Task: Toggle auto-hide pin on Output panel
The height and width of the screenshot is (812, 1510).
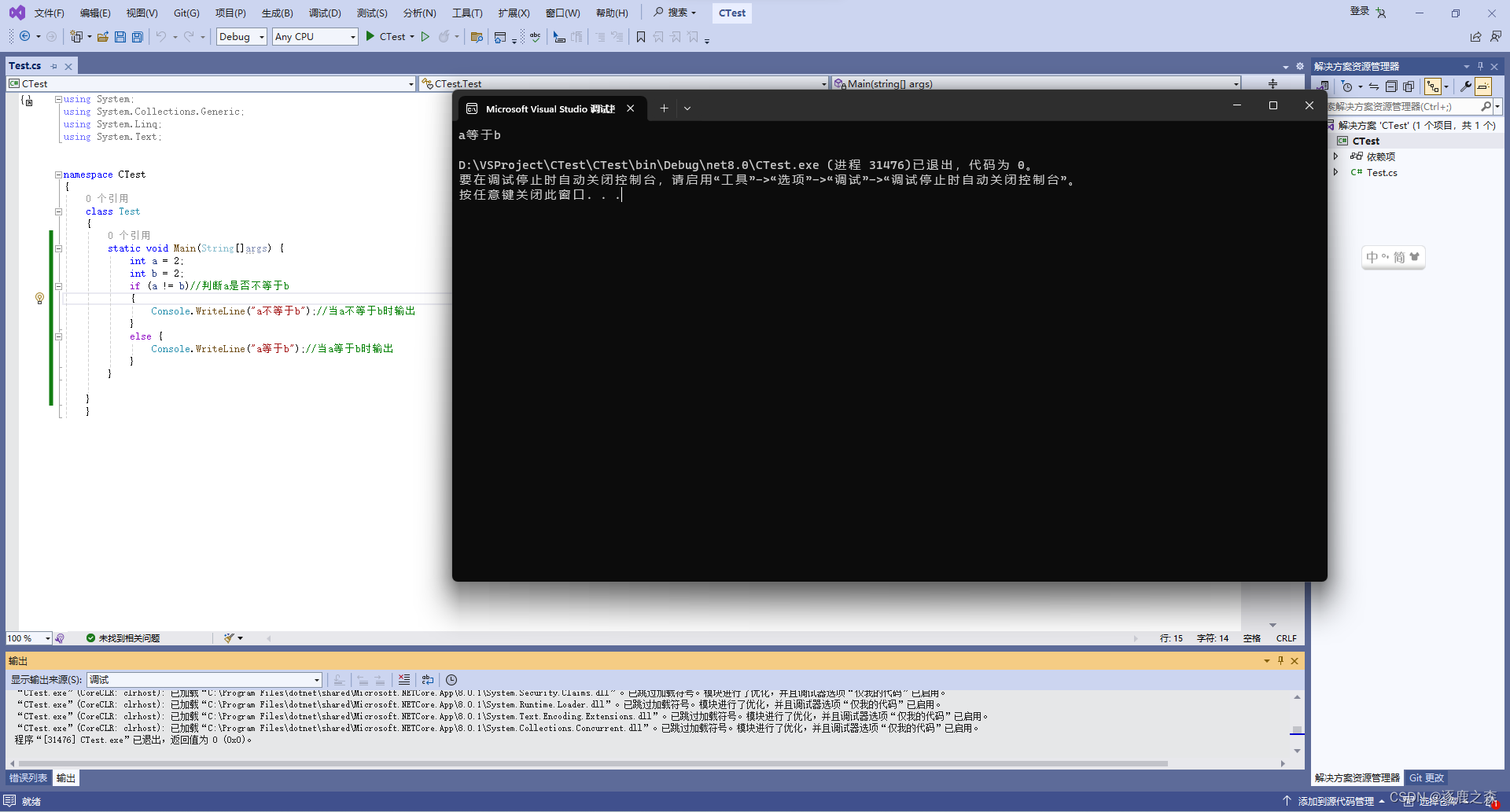Action: 1280,660
